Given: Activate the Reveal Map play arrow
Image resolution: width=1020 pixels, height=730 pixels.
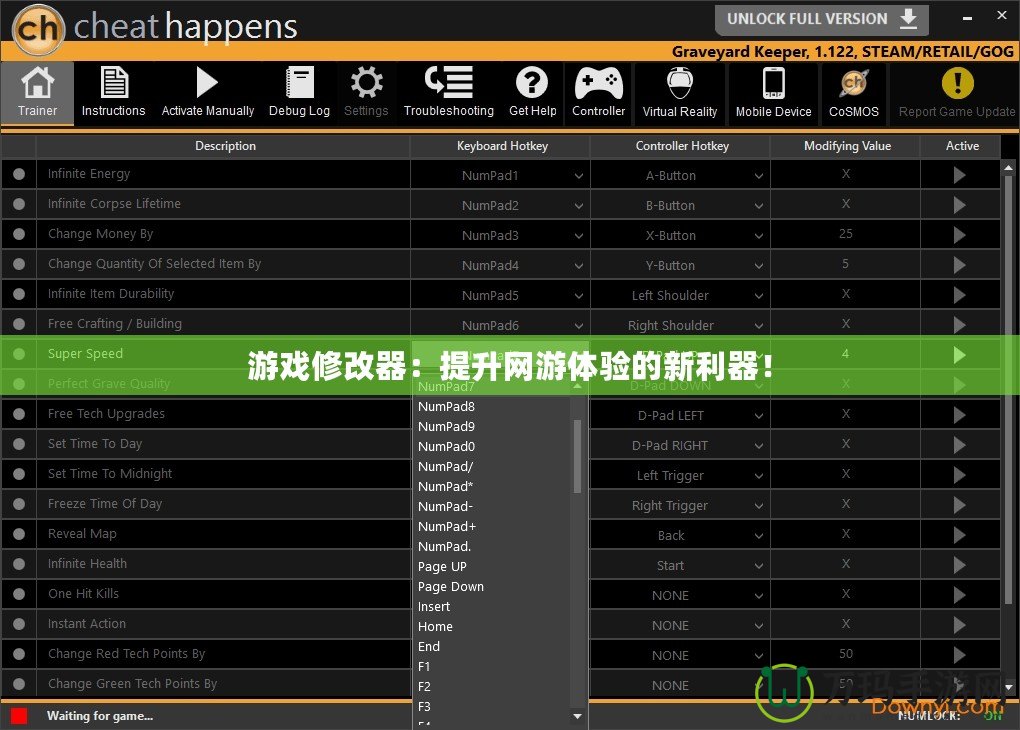Looking at the screenshot, I should [x=960, y=535].
